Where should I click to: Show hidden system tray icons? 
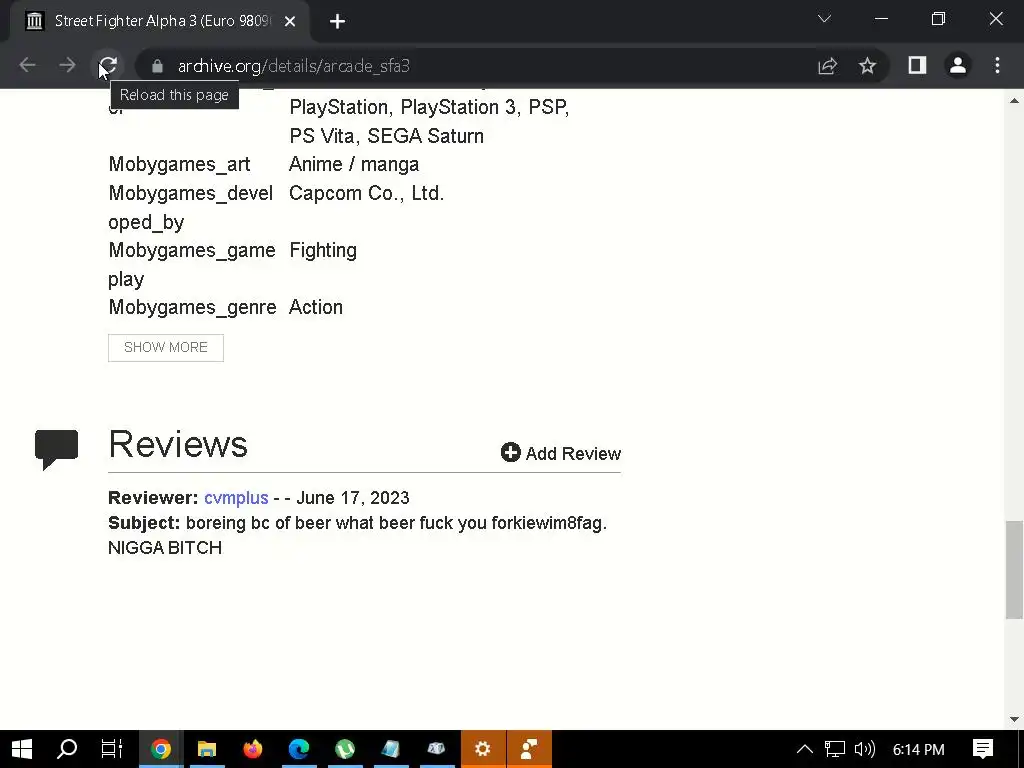click(805, 749)
